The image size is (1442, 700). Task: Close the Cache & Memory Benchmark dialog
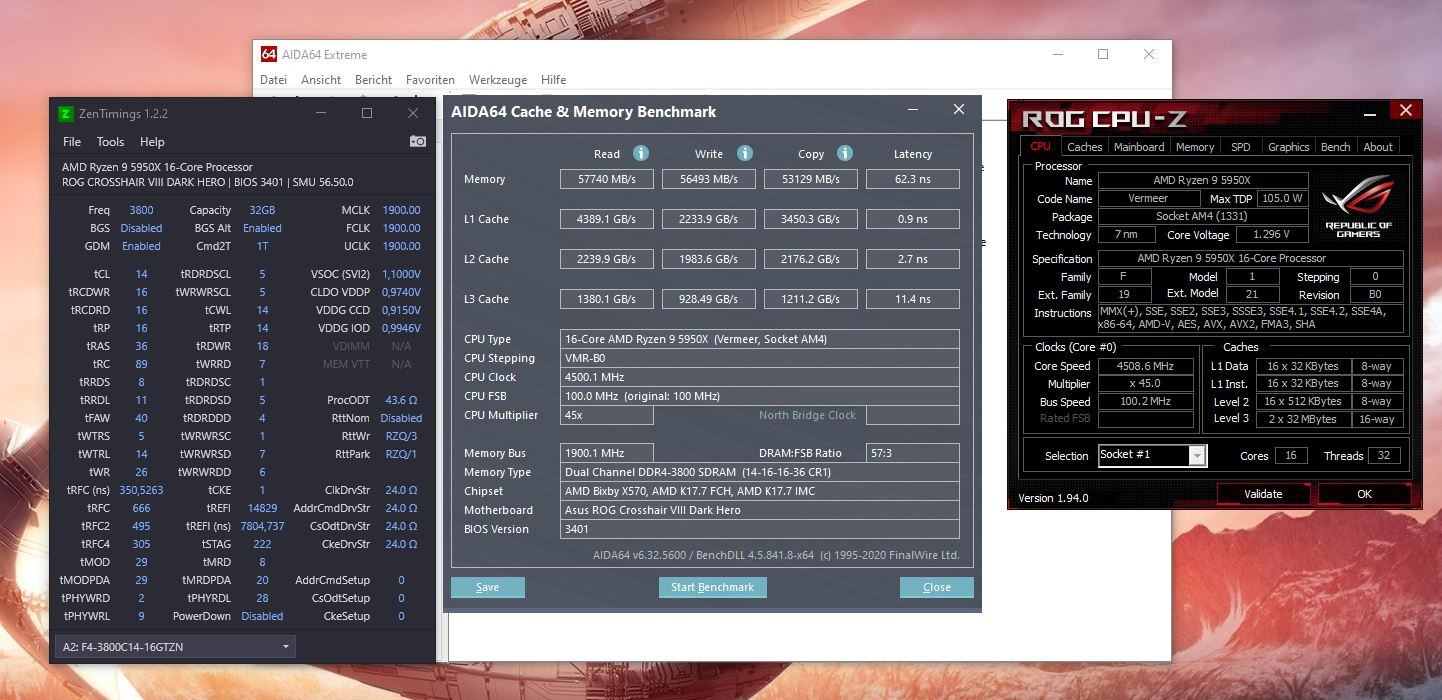(959, 110)
